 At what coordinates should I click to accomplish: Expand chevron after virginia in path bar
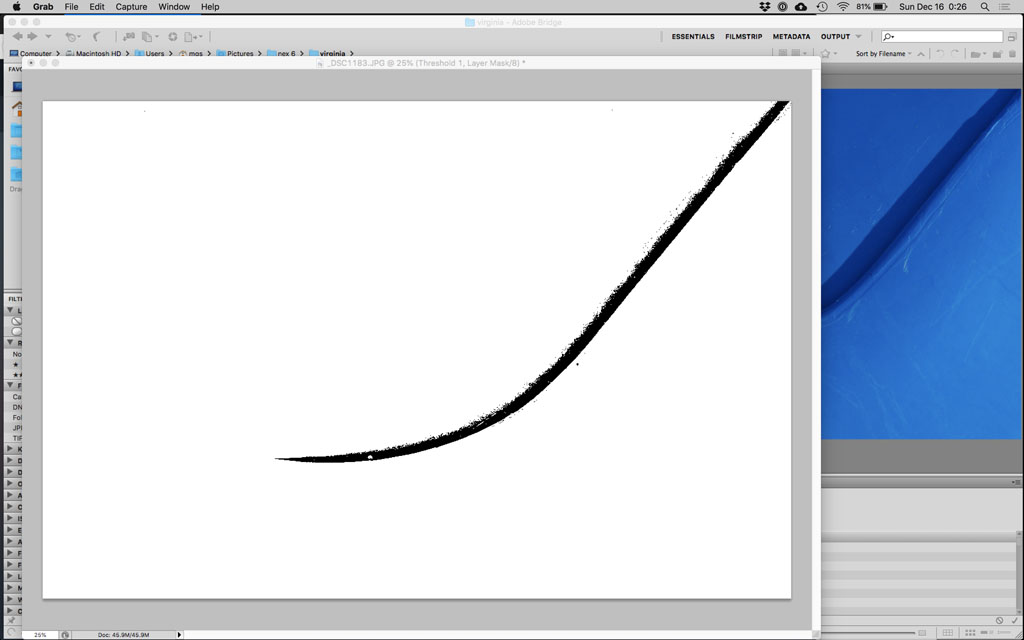pyautogui.click(x=351, y=54)
